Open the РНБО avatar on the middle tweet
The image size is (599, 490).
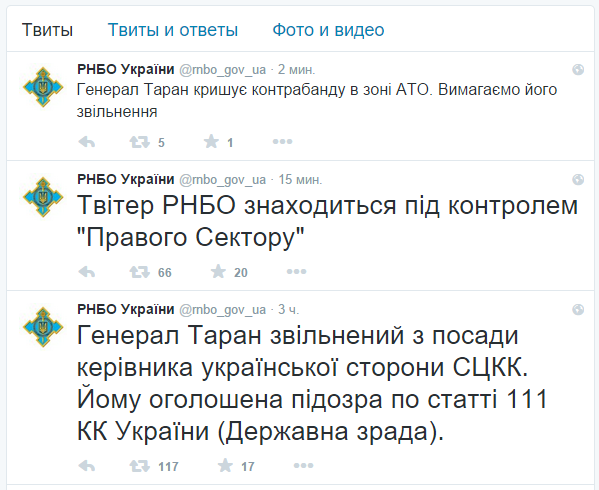click(43, 197)
